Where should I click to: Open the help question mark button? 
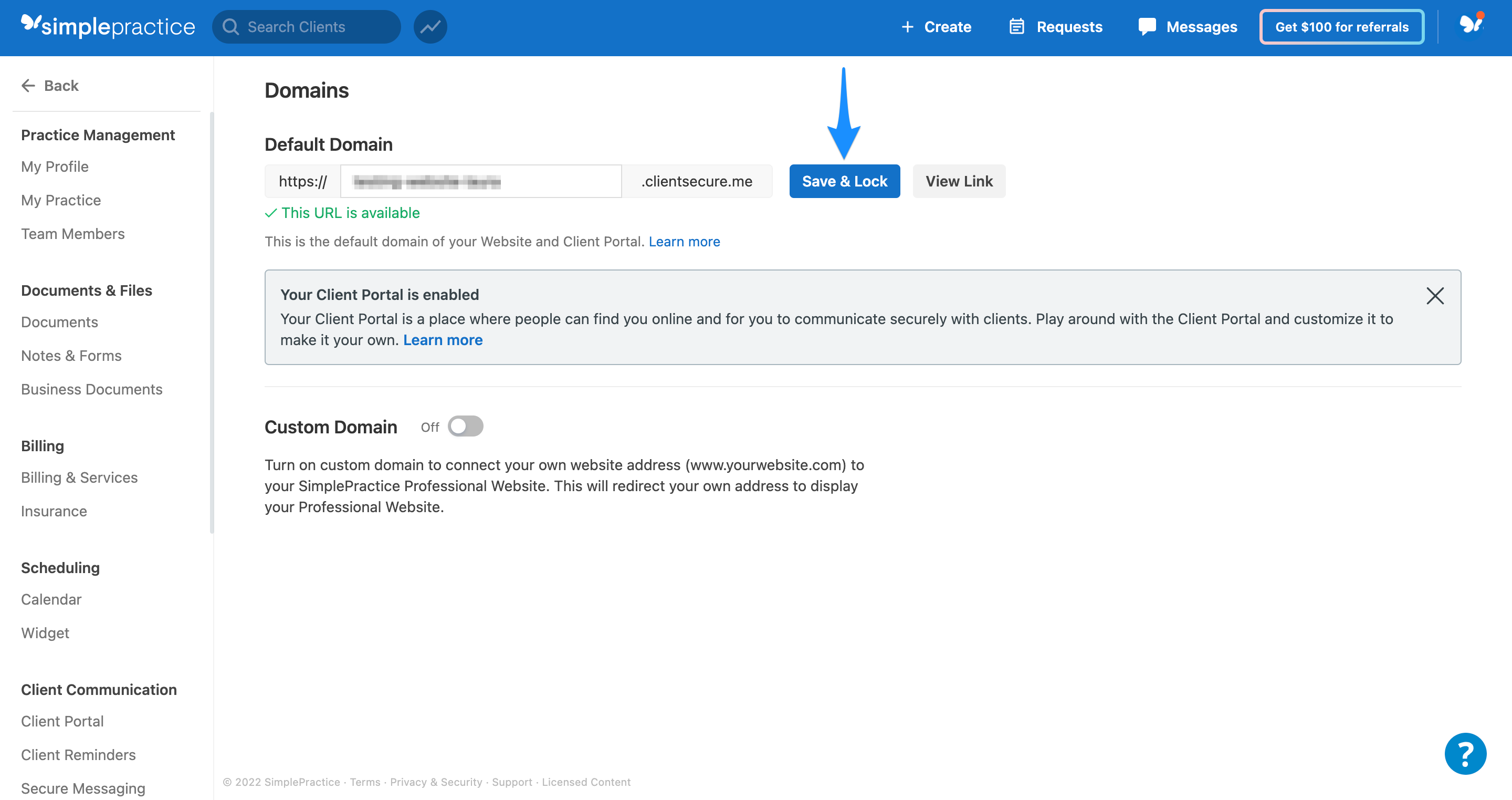click(x=1466, y=754)
